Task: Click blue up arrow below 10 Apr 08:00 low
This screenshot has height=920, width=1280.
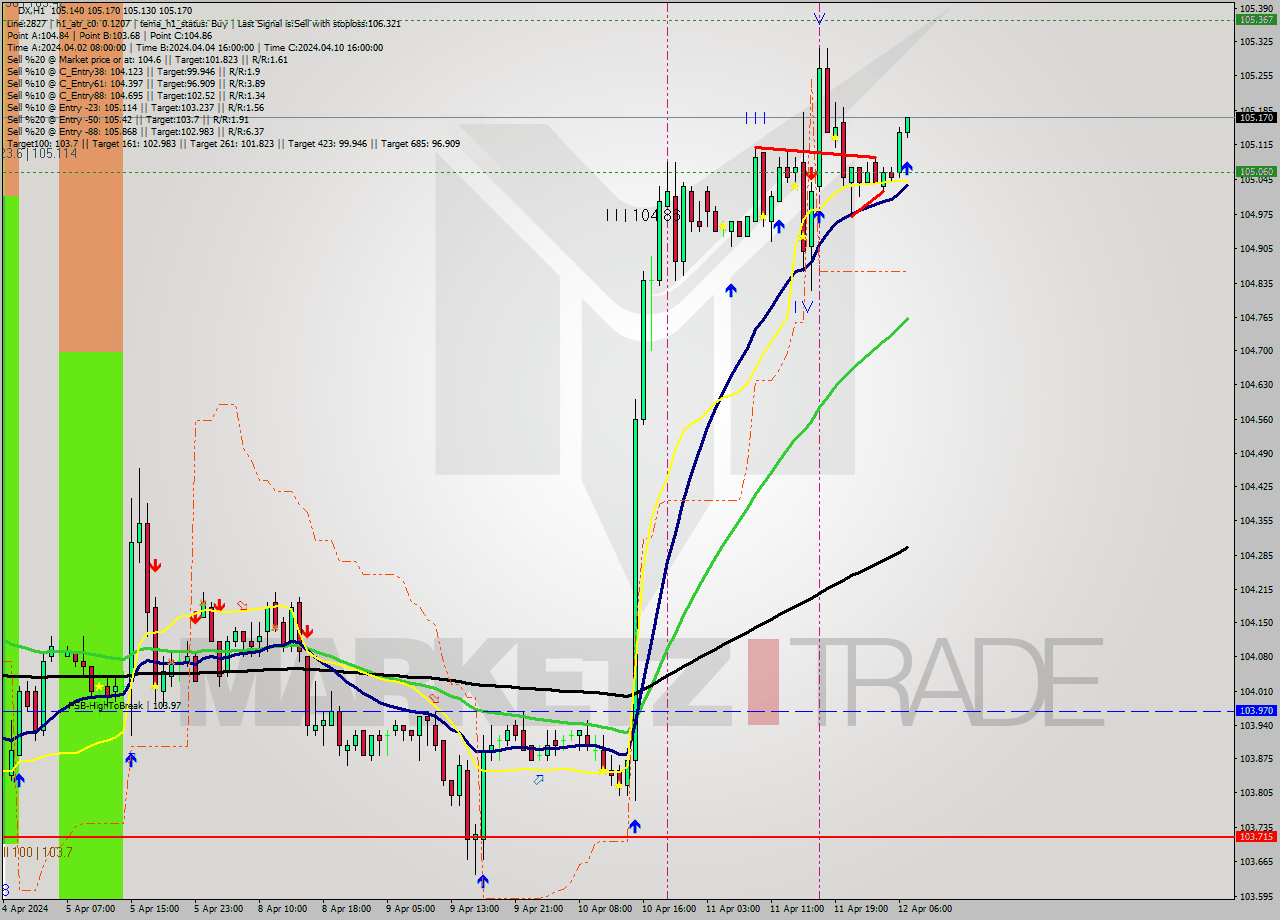Action: [634, 827]
